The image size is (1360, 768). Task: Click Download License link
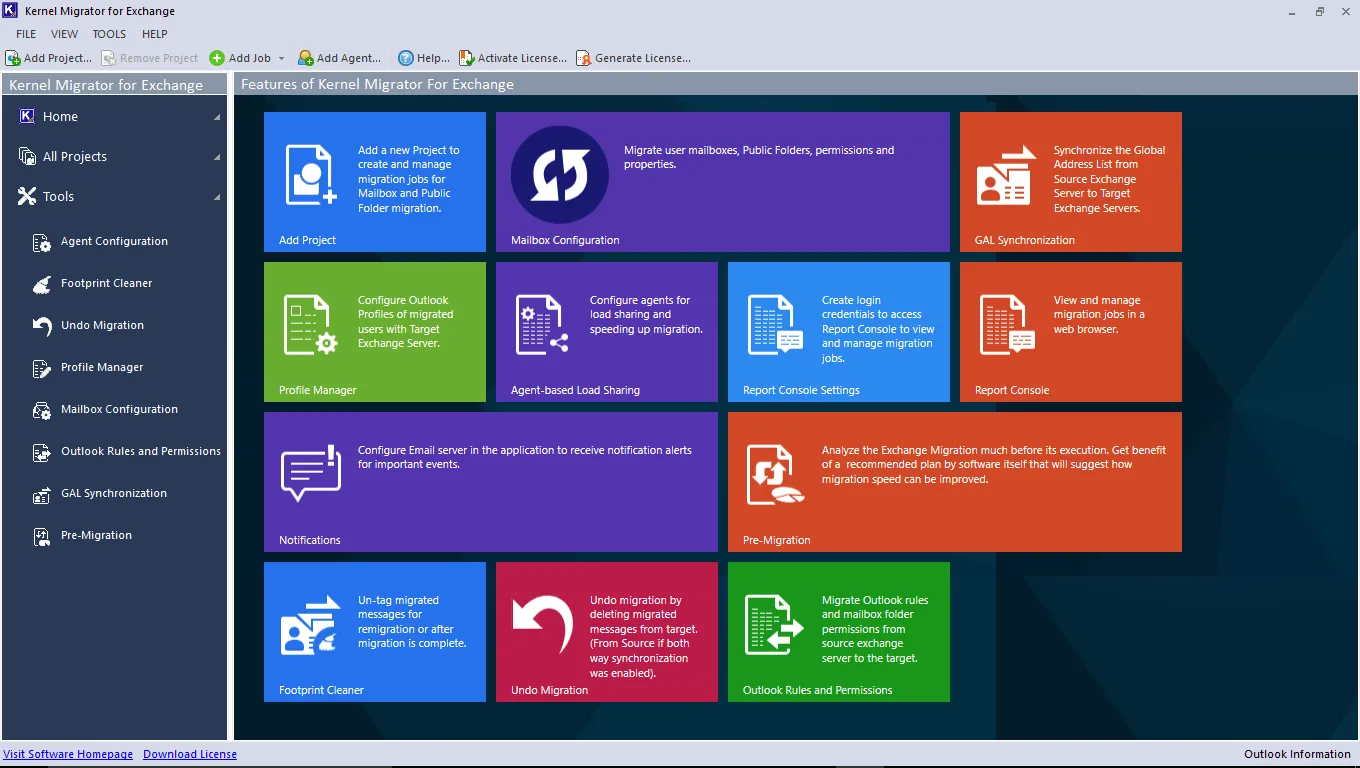coord(190,754)
